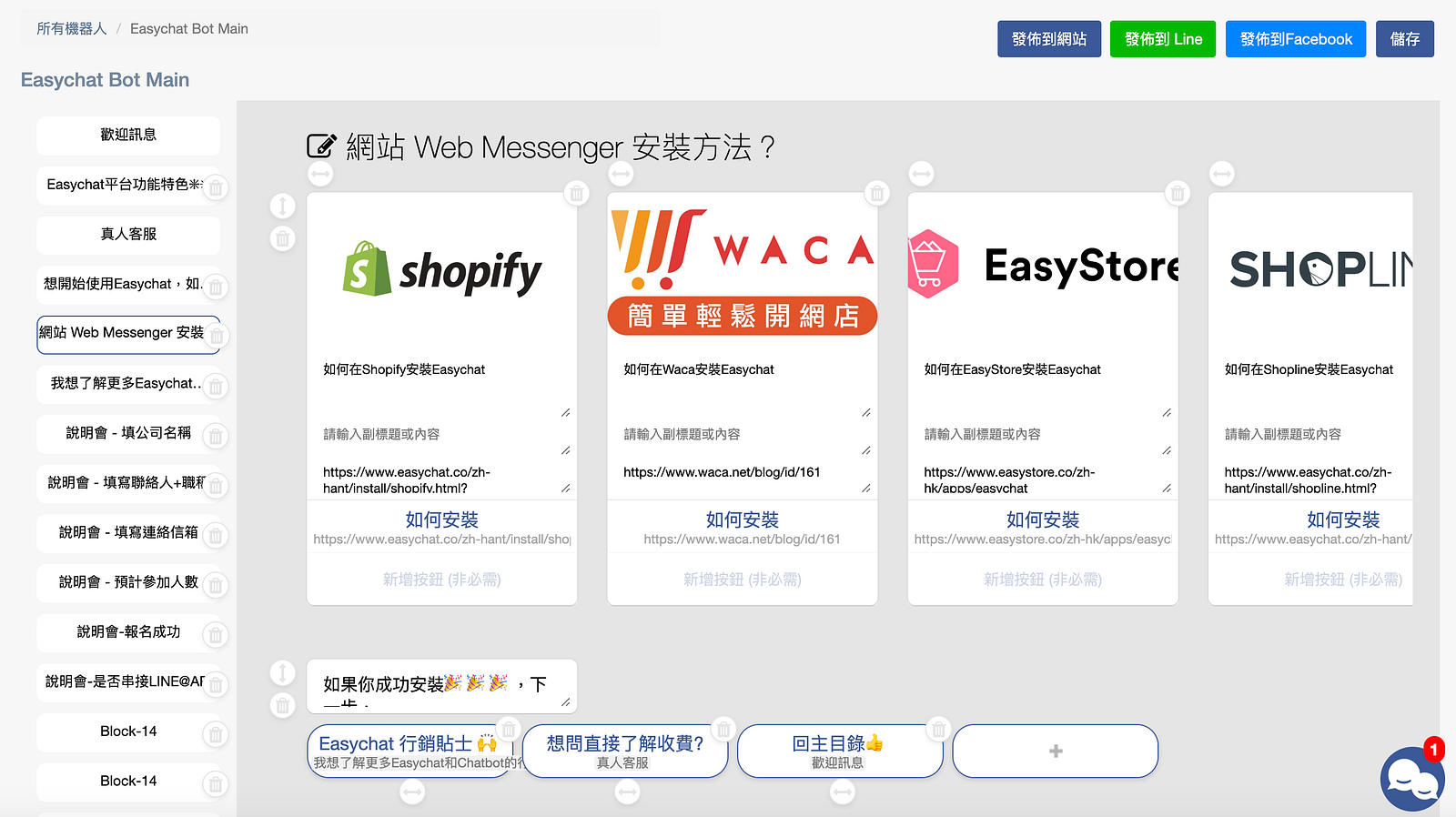Delete the 說明會 - 填寫聯絡人+職稱 block
Viewport: 1456px width, 817px height.
pyautogui.click(x=216, y=486)
